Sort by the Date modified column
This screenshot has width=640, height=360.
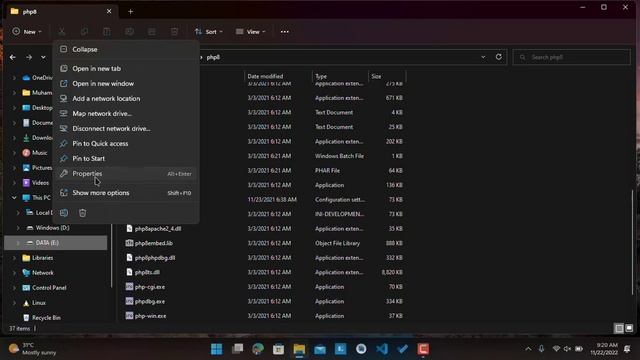[278, 76]
